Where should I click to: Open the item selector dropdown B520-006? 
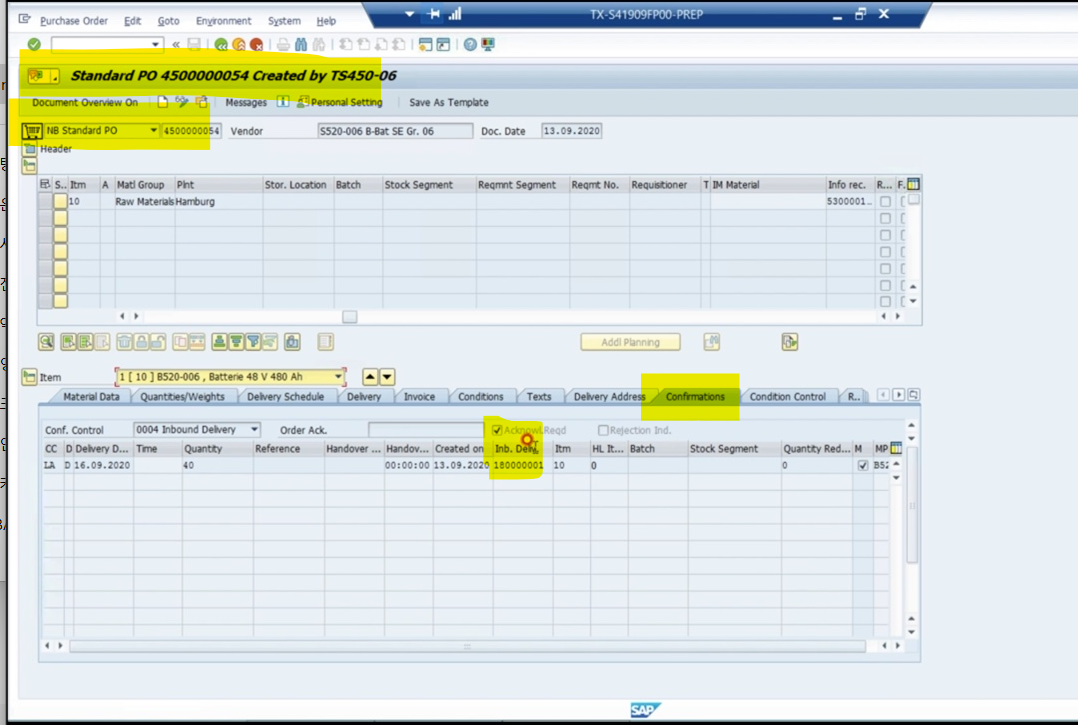(338, 377)
